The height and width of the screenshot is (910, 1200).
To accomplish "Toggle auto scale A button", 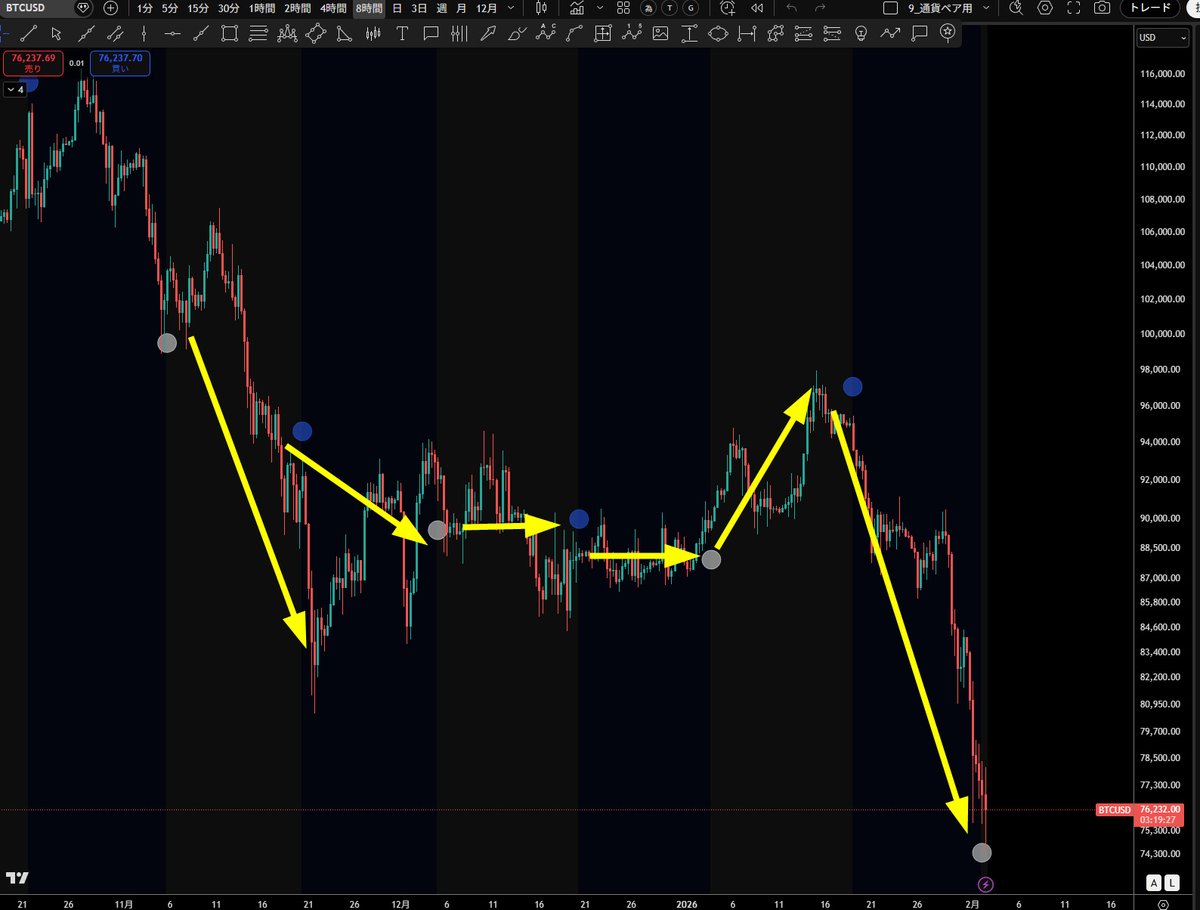I will pyautogui.click(x=1155, y=883).
